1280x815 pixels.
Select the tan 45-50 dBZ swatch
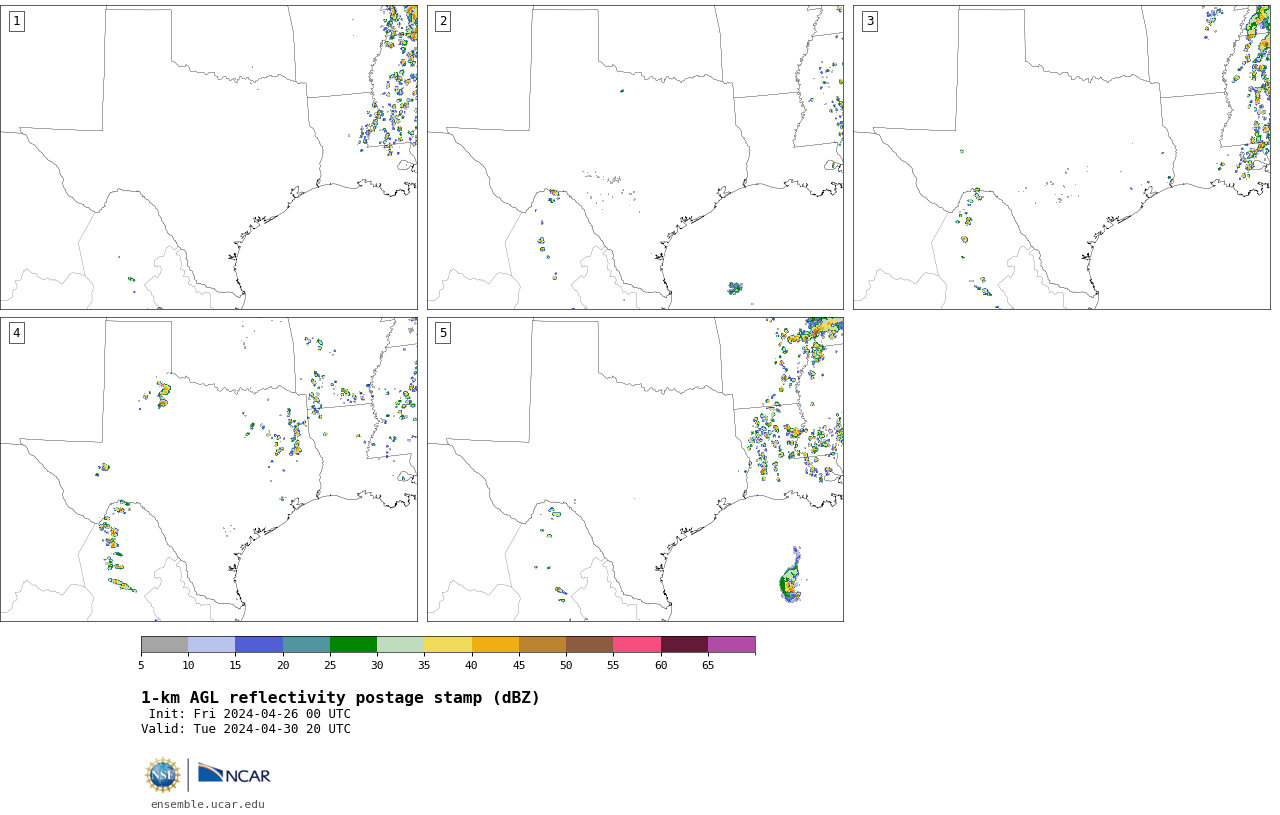click(542, 645)
